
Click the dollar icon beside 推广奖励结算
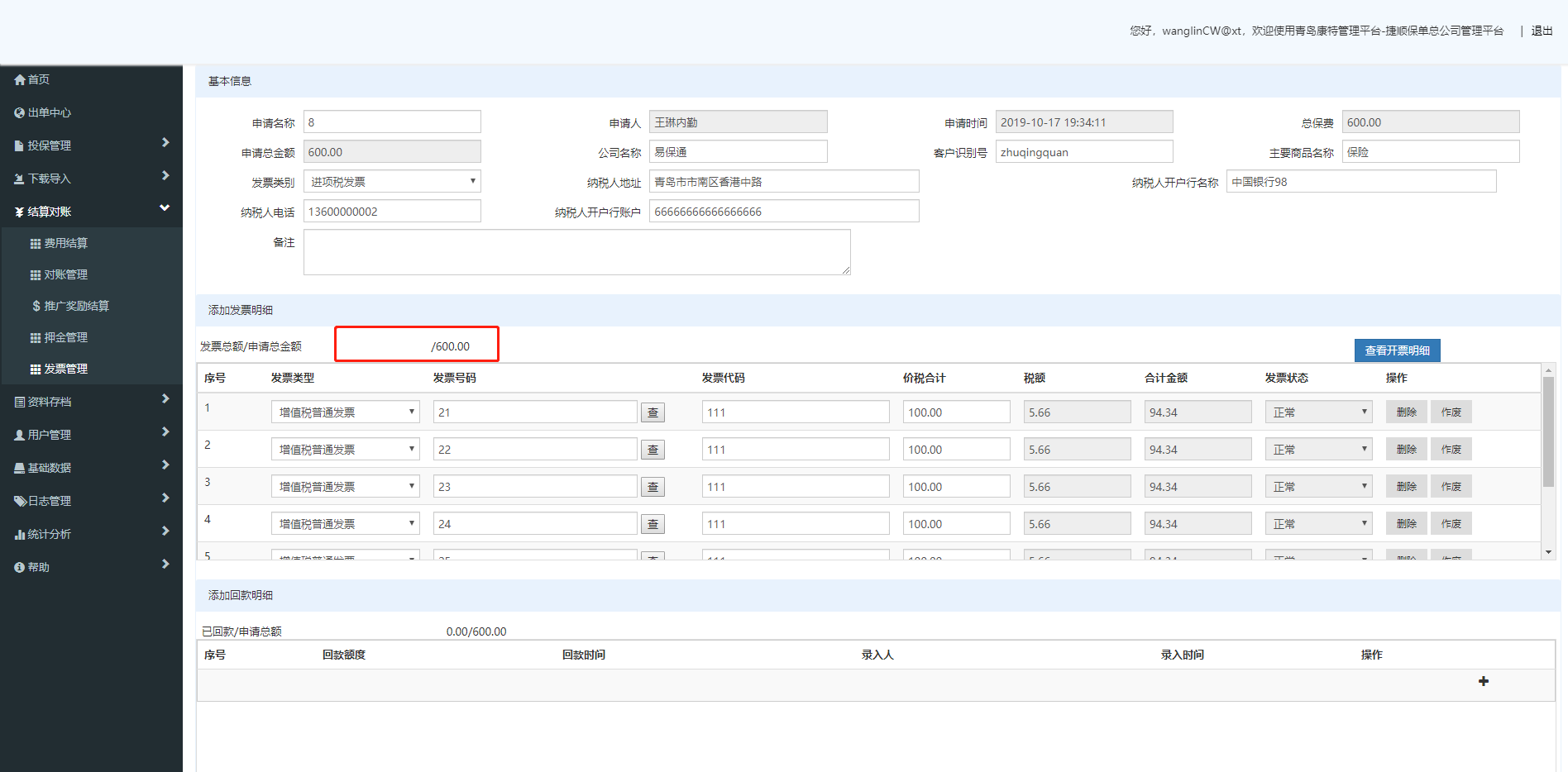(36, 307)
